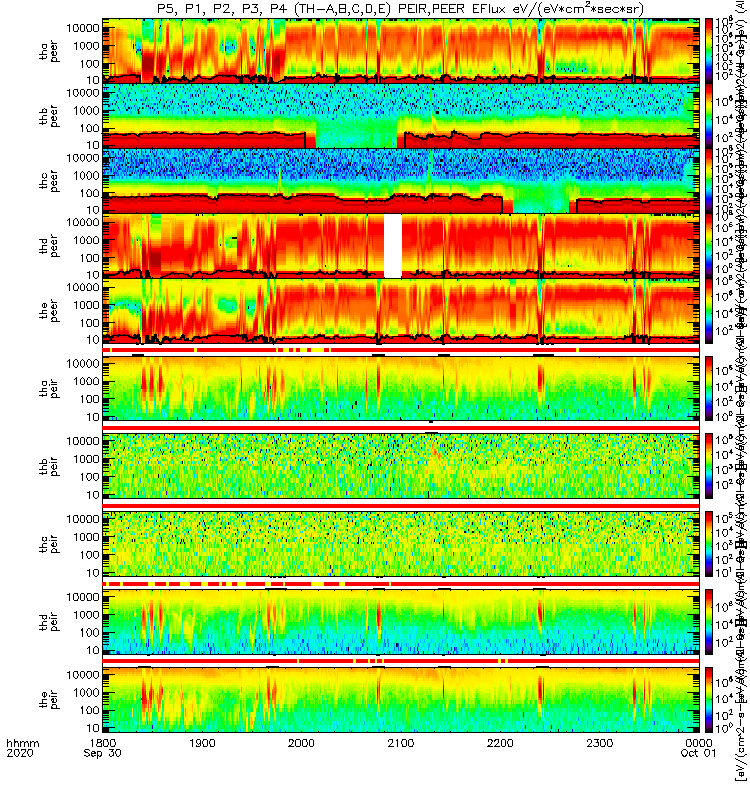Click the thc peer electron spectrogram panel
Screen dimensions: 750x800
coord(401,181)
